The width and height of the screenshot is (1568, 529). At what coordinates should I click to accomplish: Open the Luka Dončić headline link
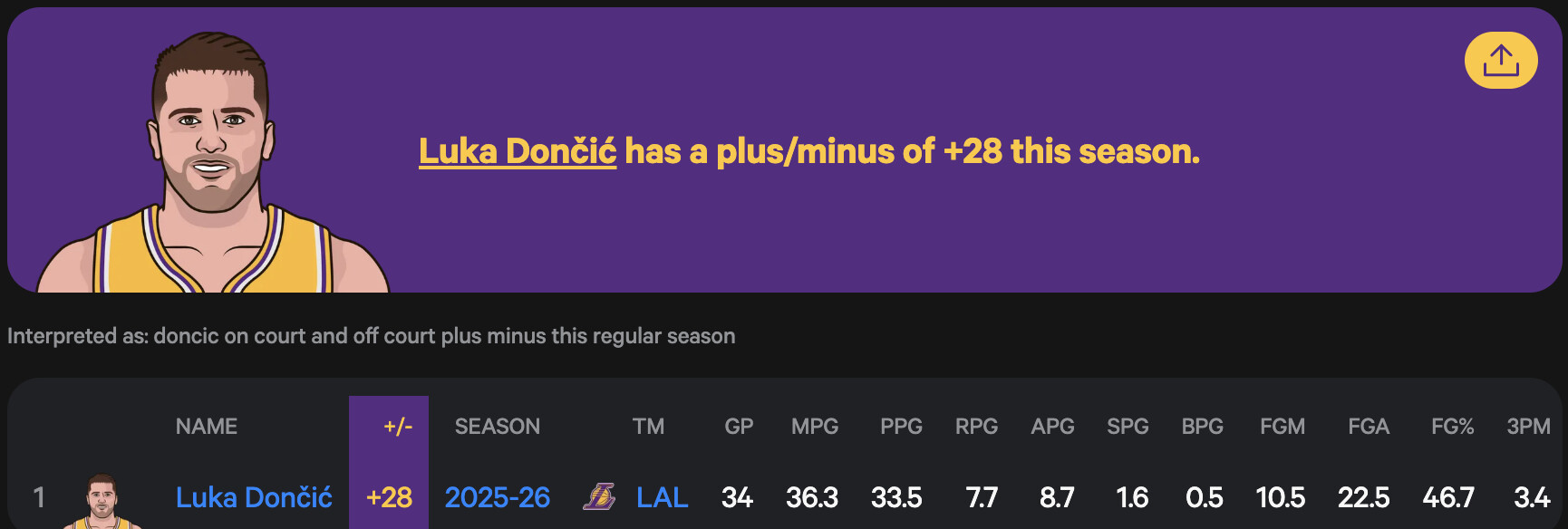pyautogui.click(x=518, y=151)
